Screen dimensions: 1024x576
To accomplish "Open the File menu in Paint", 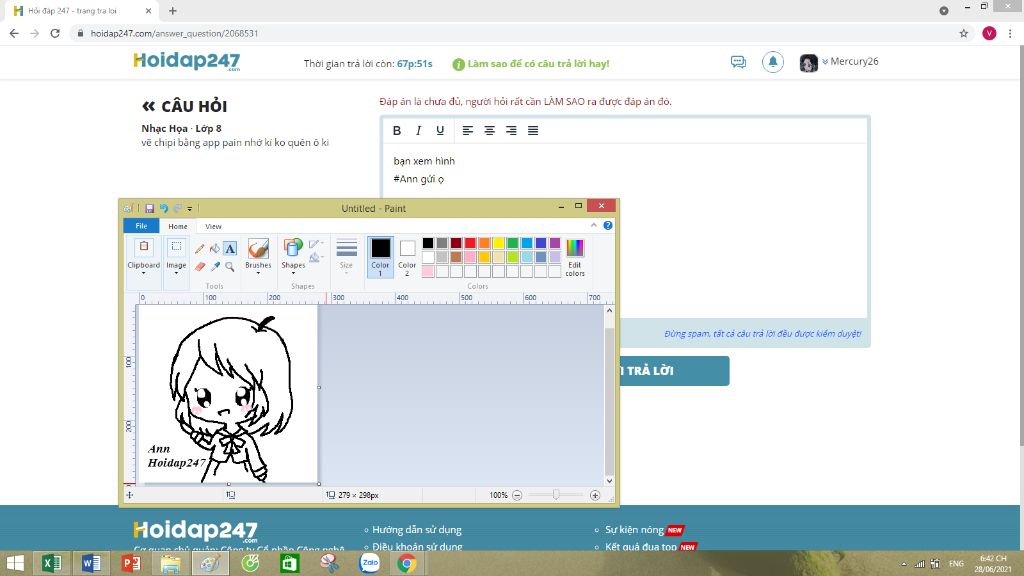I will [x=141, y=226].
